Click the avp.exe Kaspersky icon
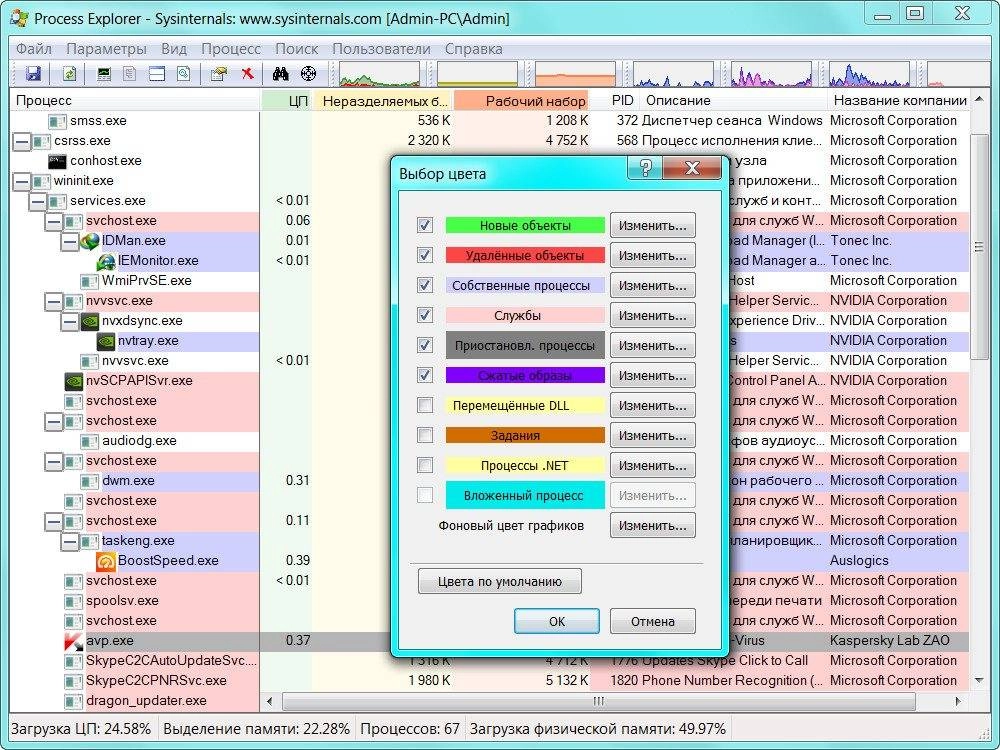The image size is (1000, 750). (74, 641)
